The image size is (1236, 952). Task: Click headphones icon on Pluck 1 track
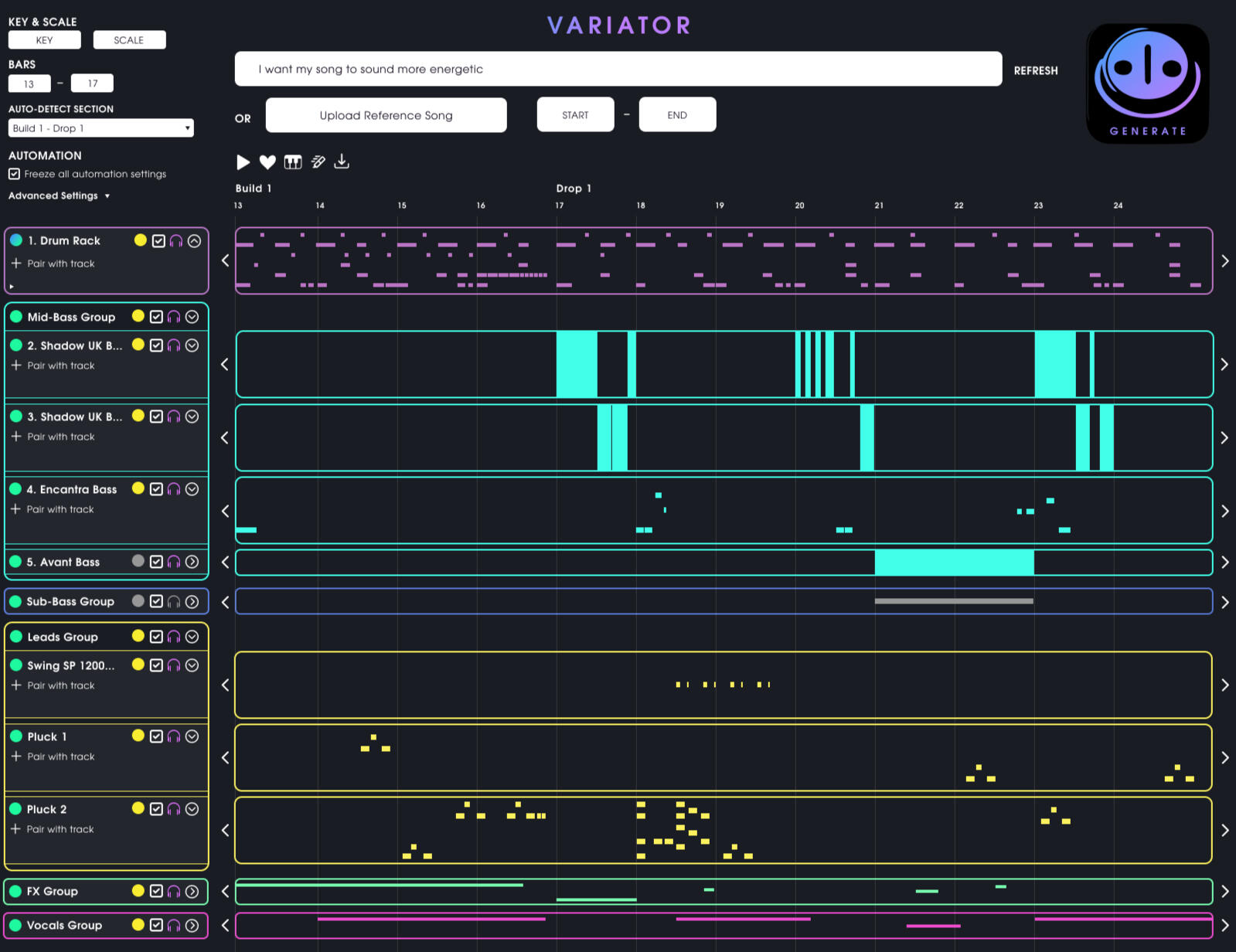pyautogui.click(x=174, y=736)
